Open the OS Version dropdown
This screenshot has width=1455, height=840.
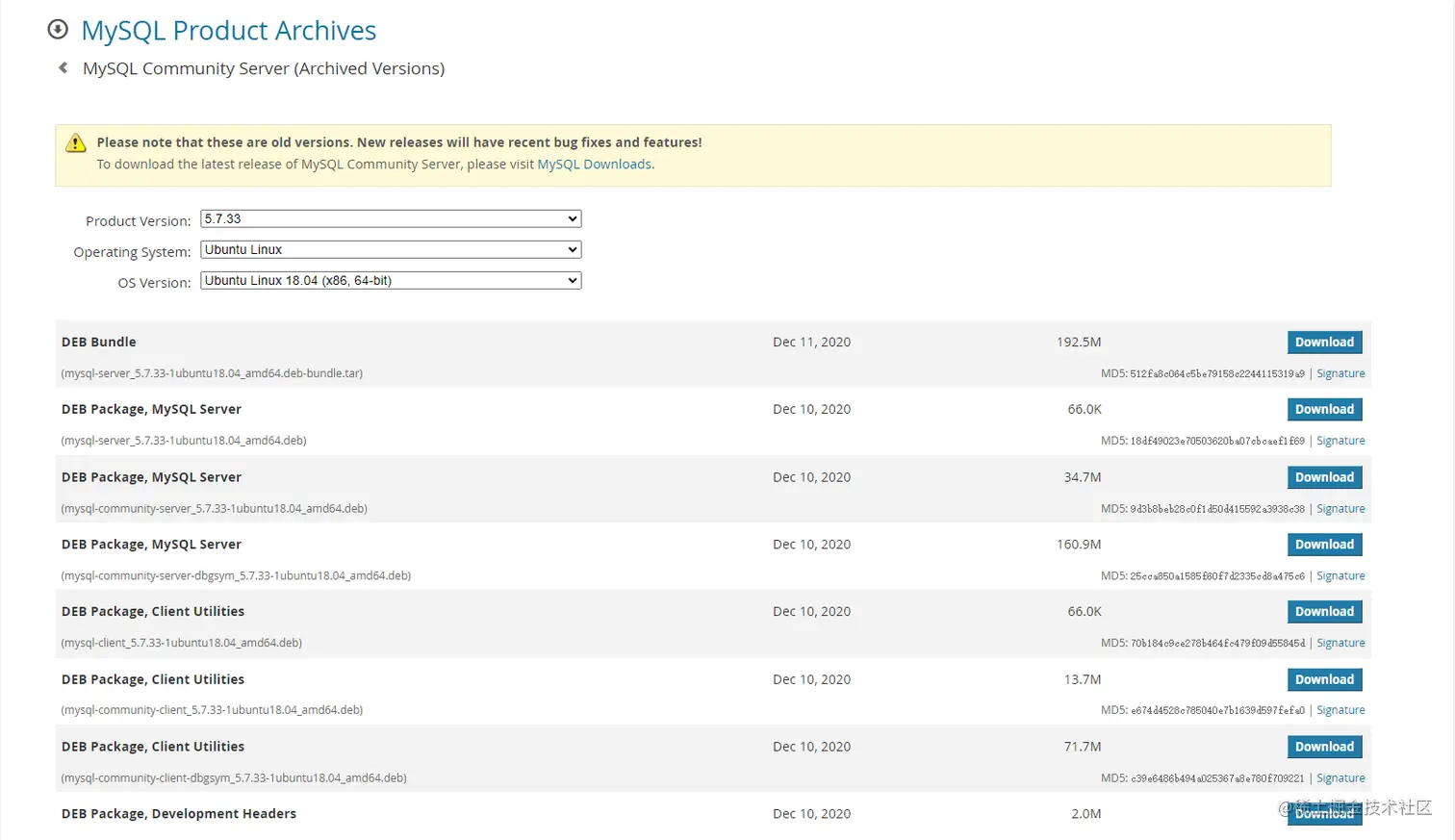(391, 281)
